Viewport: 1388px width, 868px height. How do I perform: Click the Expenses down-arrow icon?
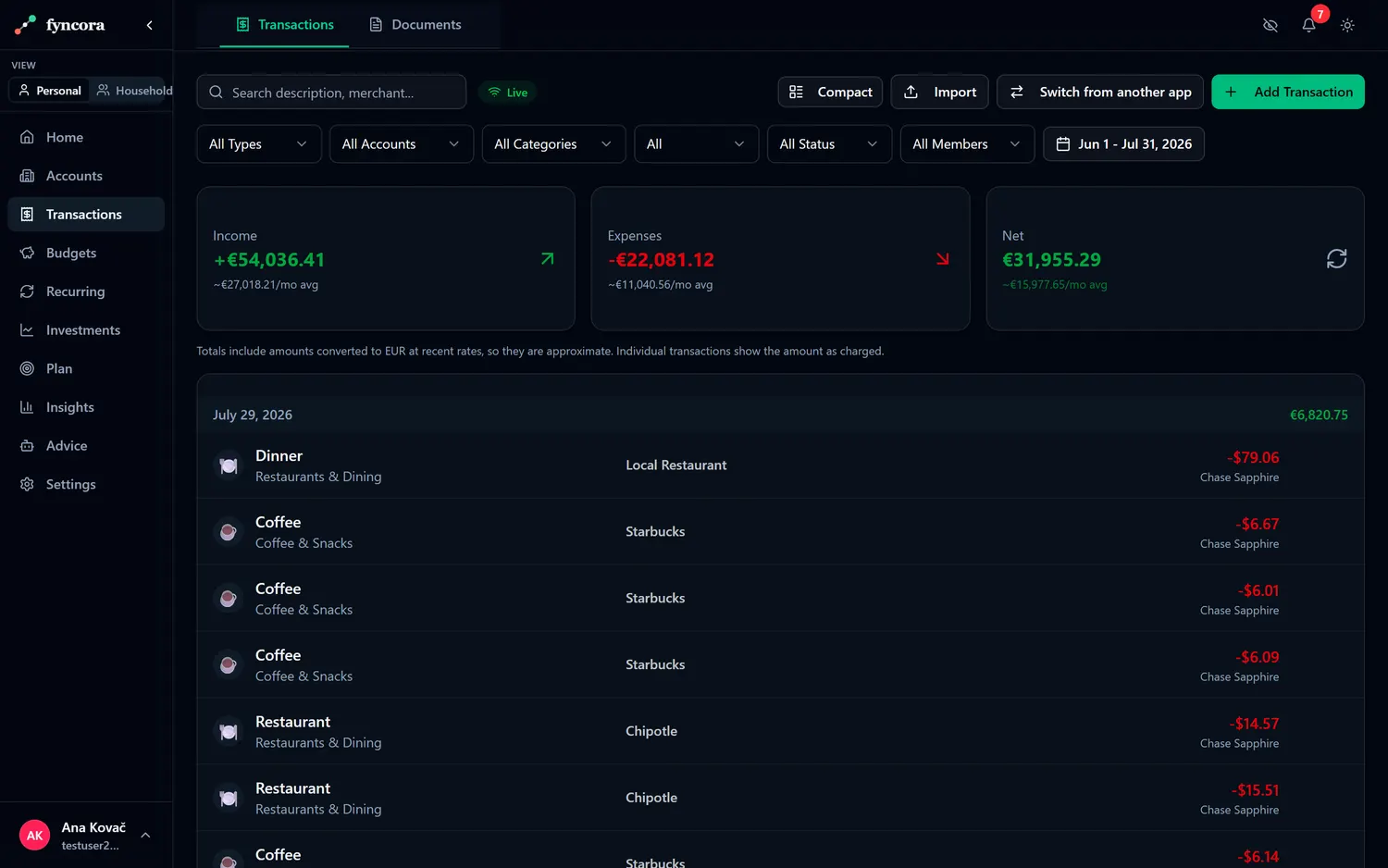[942, 259]
